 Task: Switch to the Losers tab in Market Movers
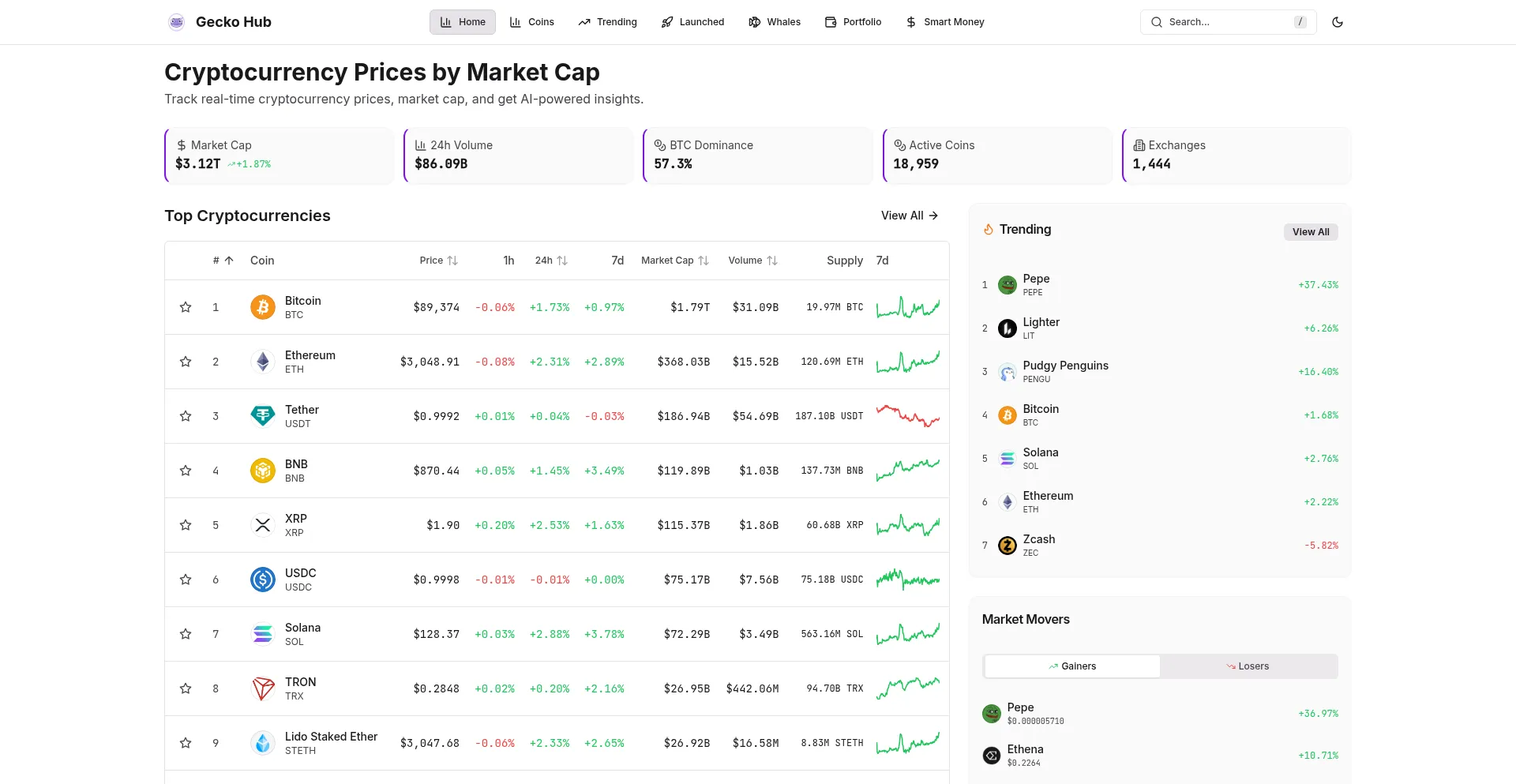tap(1248, 666)
